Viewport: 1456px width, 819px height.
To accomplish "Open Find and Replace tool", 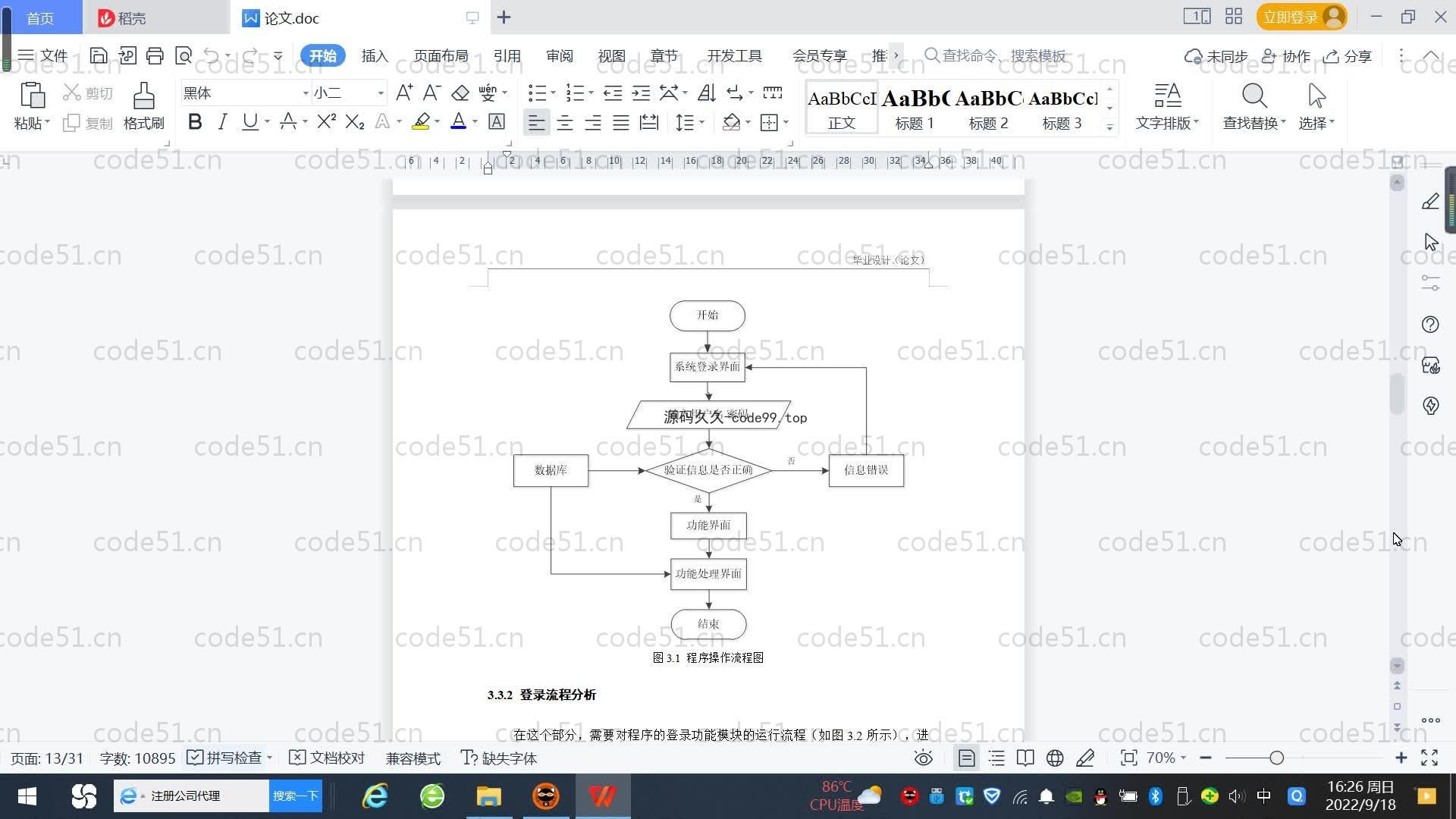I will (x=1254, y=106).
